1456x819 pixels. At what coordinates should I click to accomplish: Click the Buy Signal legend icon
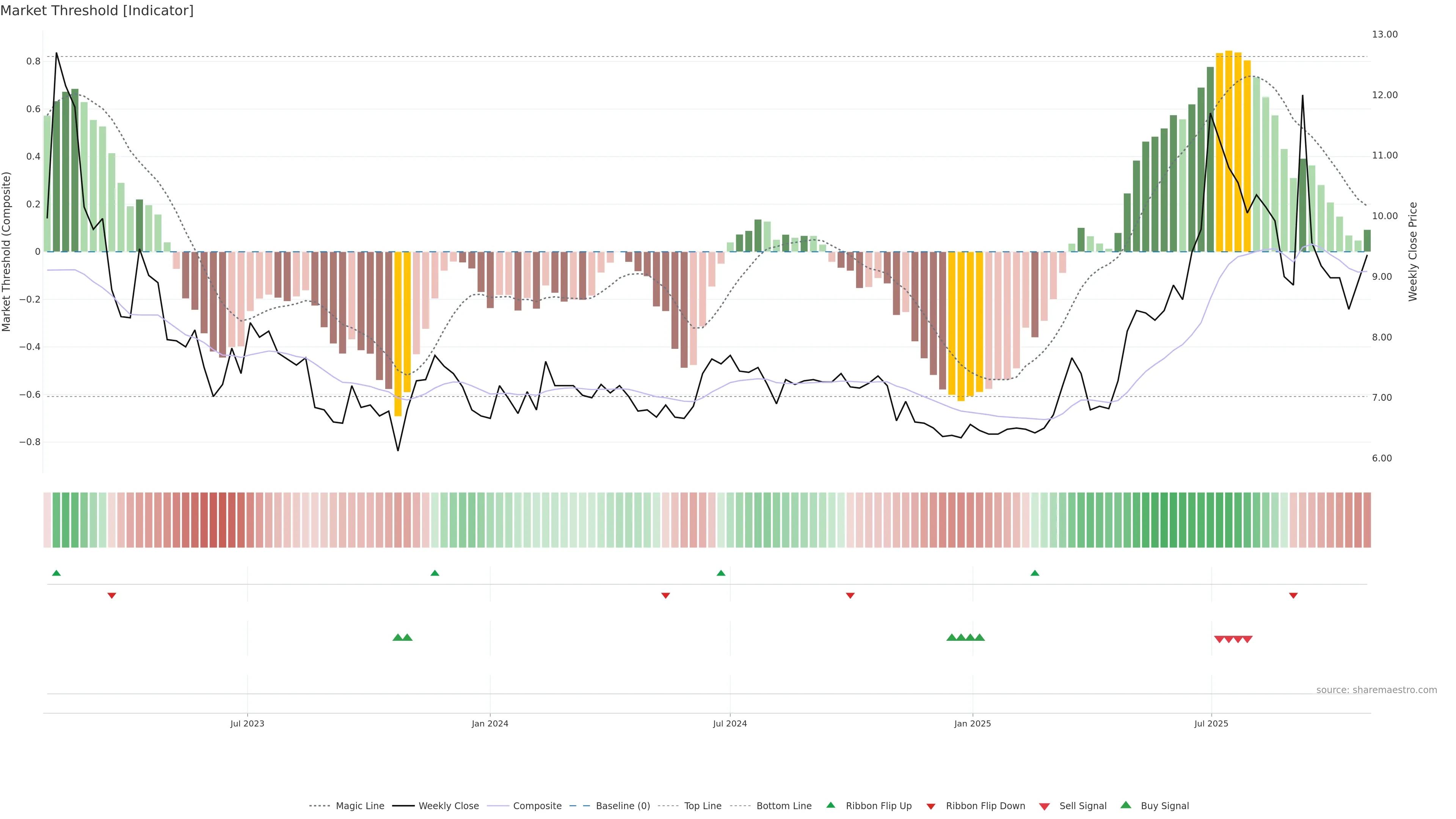pos(1125,805)
